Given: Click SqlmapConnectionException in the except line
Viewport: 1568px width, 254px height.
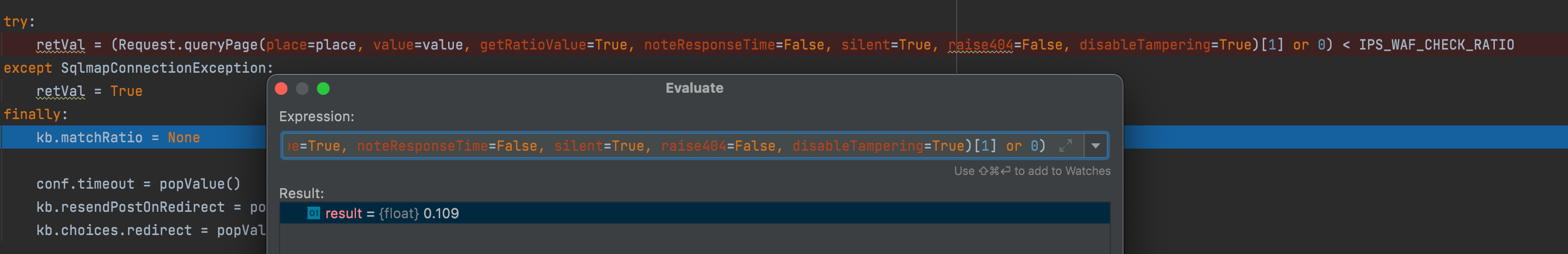Looking at the screenshot, I should 163,68.
